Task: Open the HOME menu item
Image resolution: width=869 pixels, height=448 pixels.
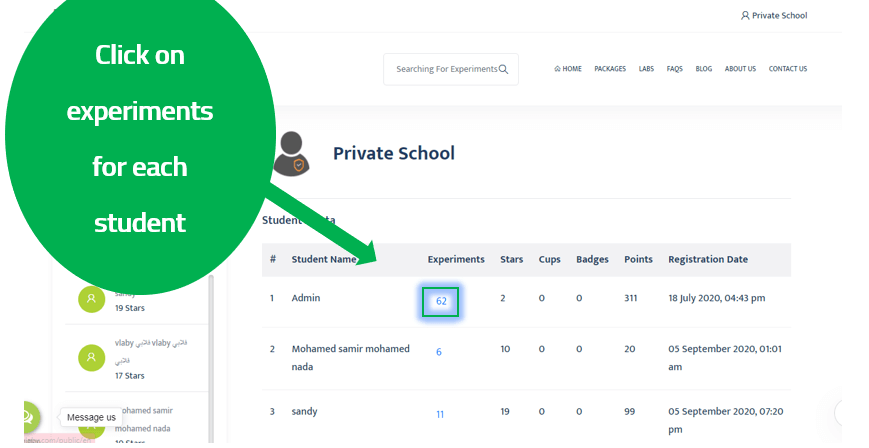Action: click(x=568, y=69)
